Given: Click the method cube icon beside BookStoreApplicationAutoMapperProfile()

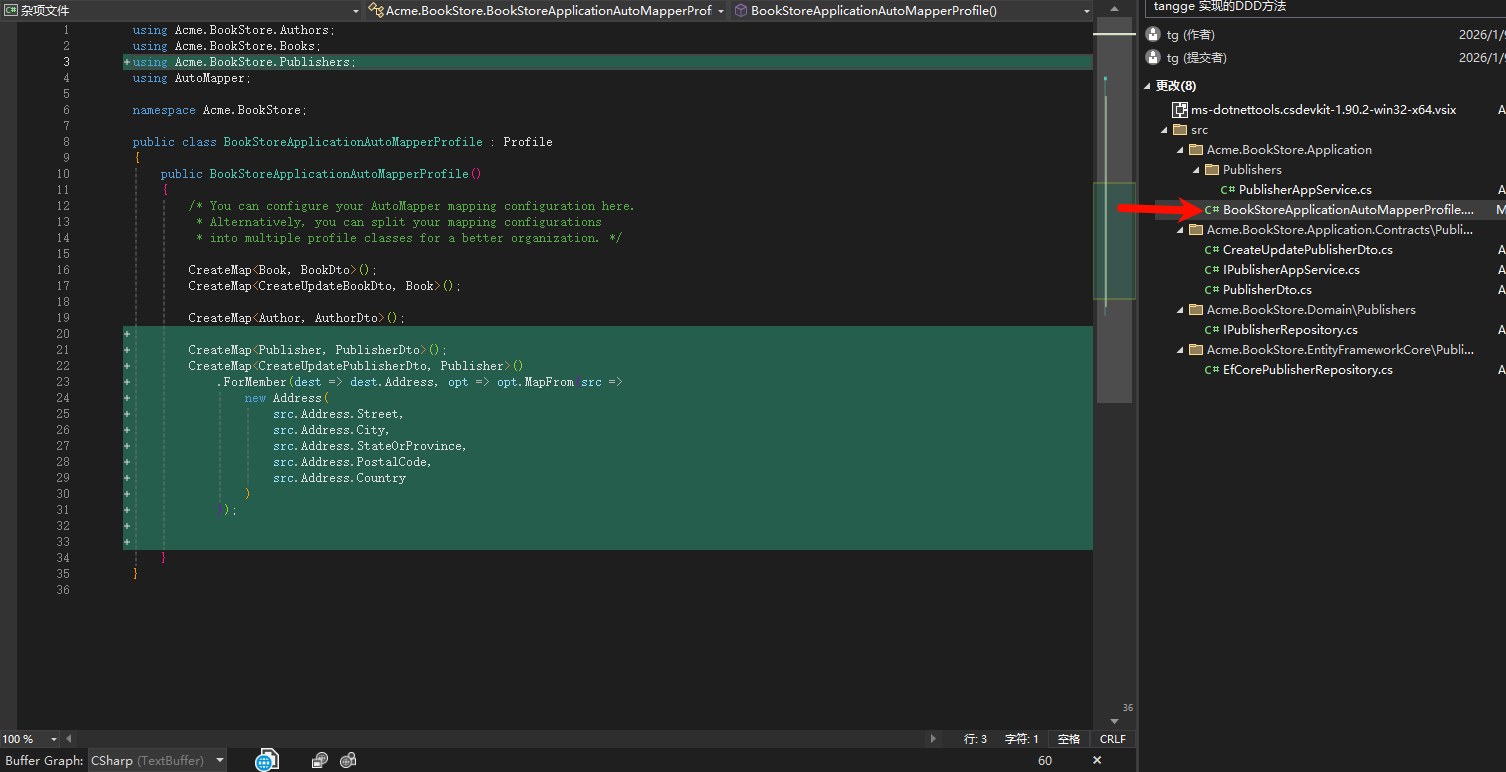Looking at the screenshot, I should (741, 10).
